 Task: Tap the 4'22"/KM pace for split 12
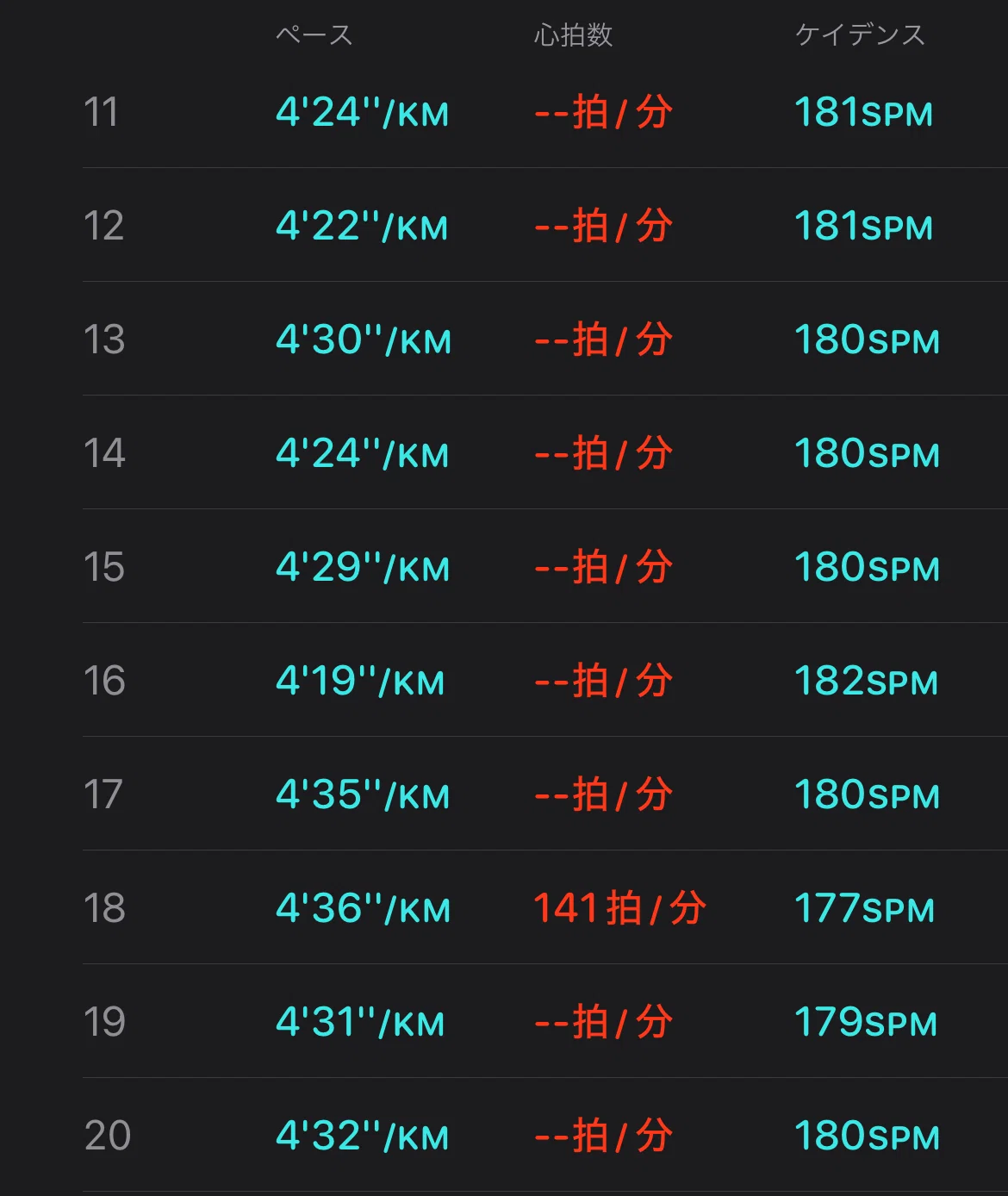[362, 227]
